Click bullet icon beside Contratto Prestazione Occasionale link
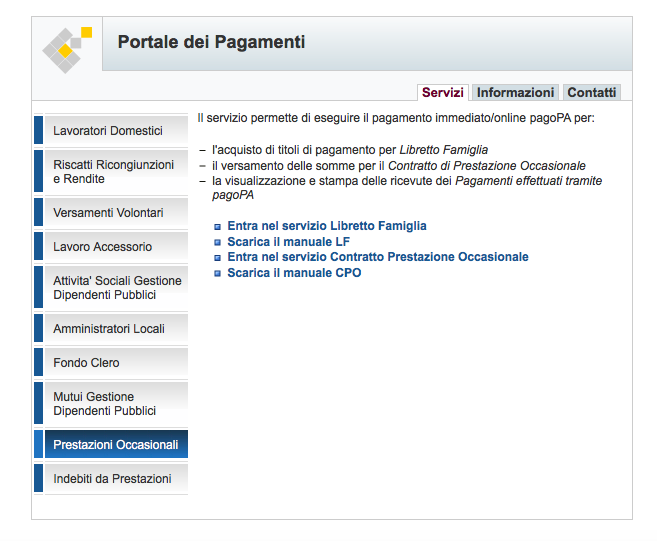This screenshot has height=541, width=657. (217, 258)
